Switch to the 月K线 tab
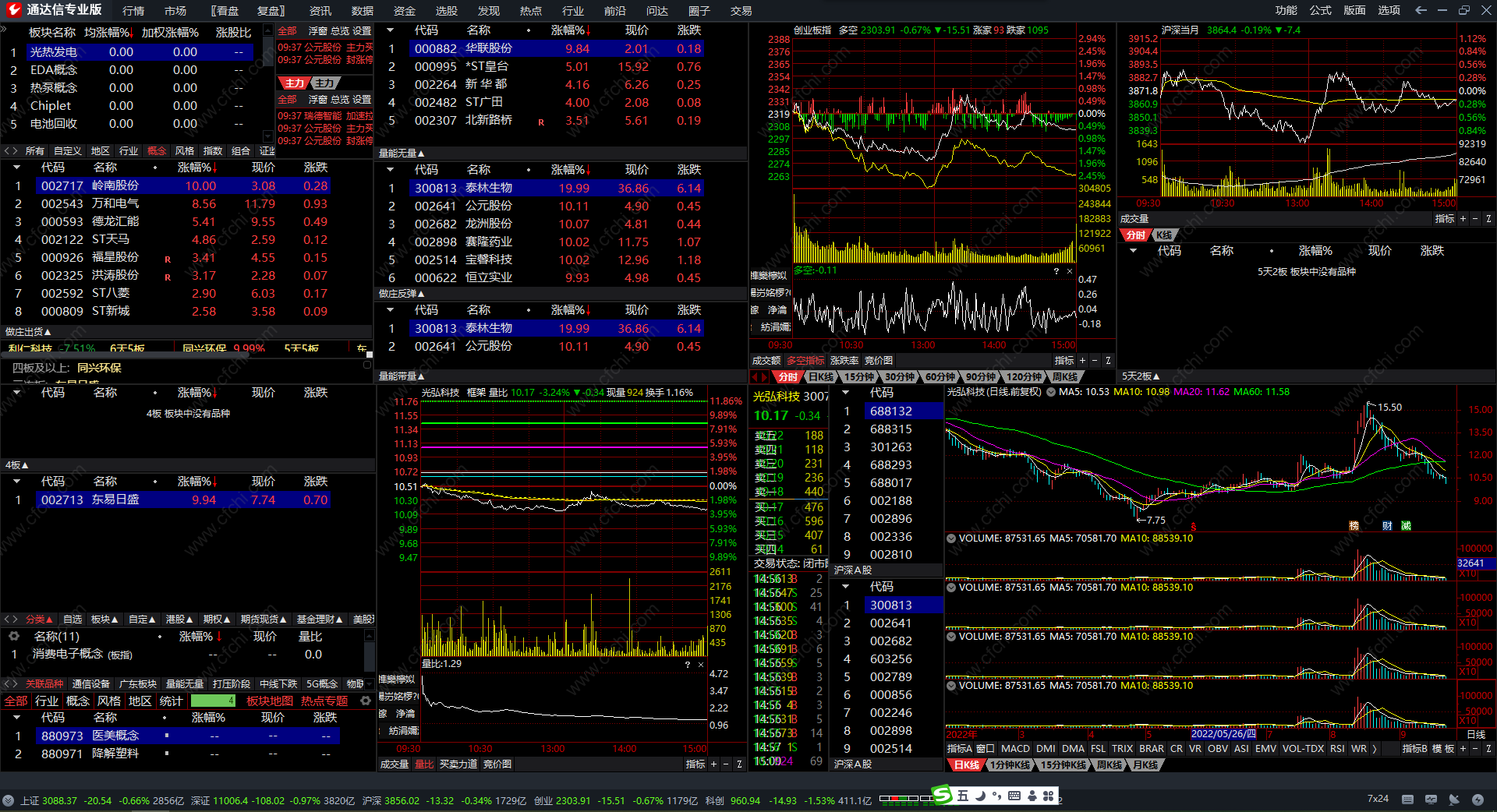This screenshot has width=1497, height=812. (x=1145, y=765)
